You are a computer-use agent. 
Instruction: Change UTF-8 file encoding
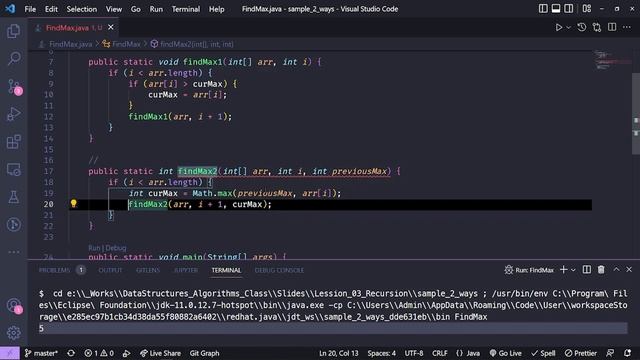[414, 353]
